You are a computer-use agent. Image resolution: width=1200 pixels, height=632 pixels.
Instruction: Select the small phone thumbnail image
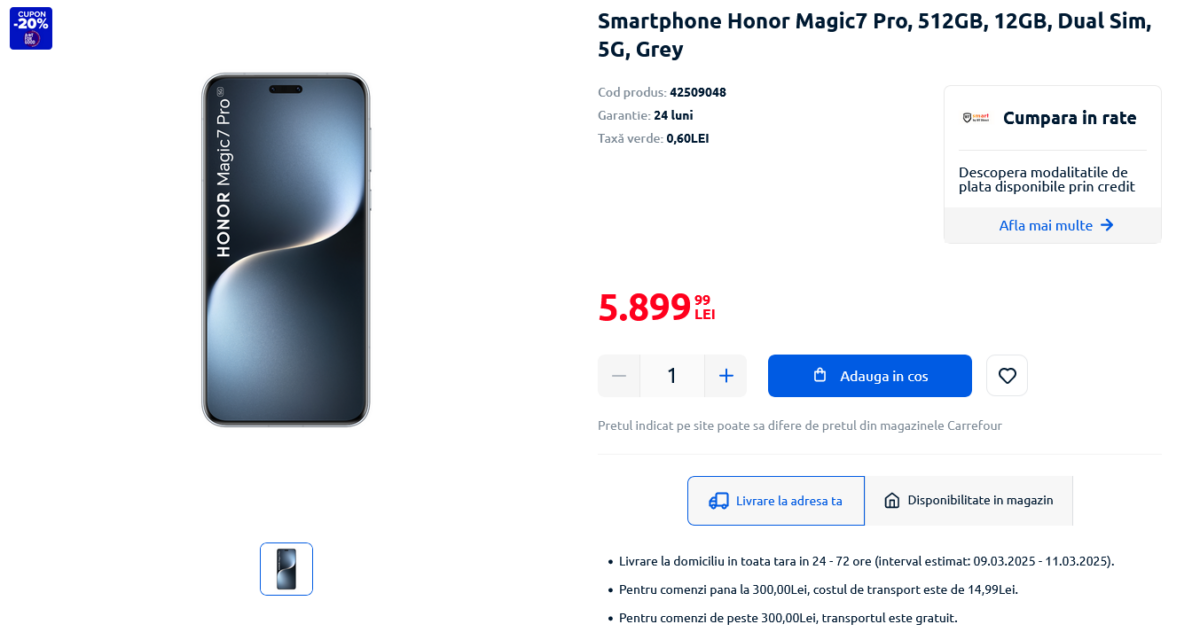[286, 569]
